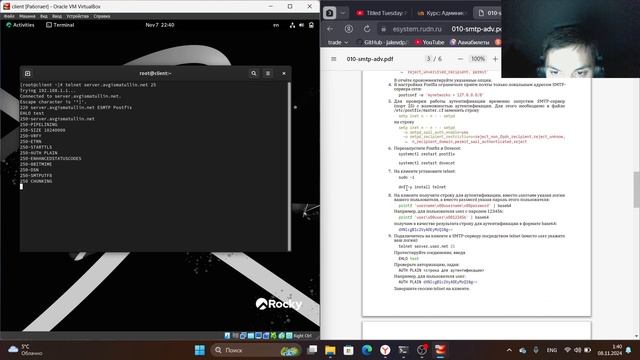Open Microsoft Edge from the taskbar
The width and height of the screenshot is (640, 360).
367,350
